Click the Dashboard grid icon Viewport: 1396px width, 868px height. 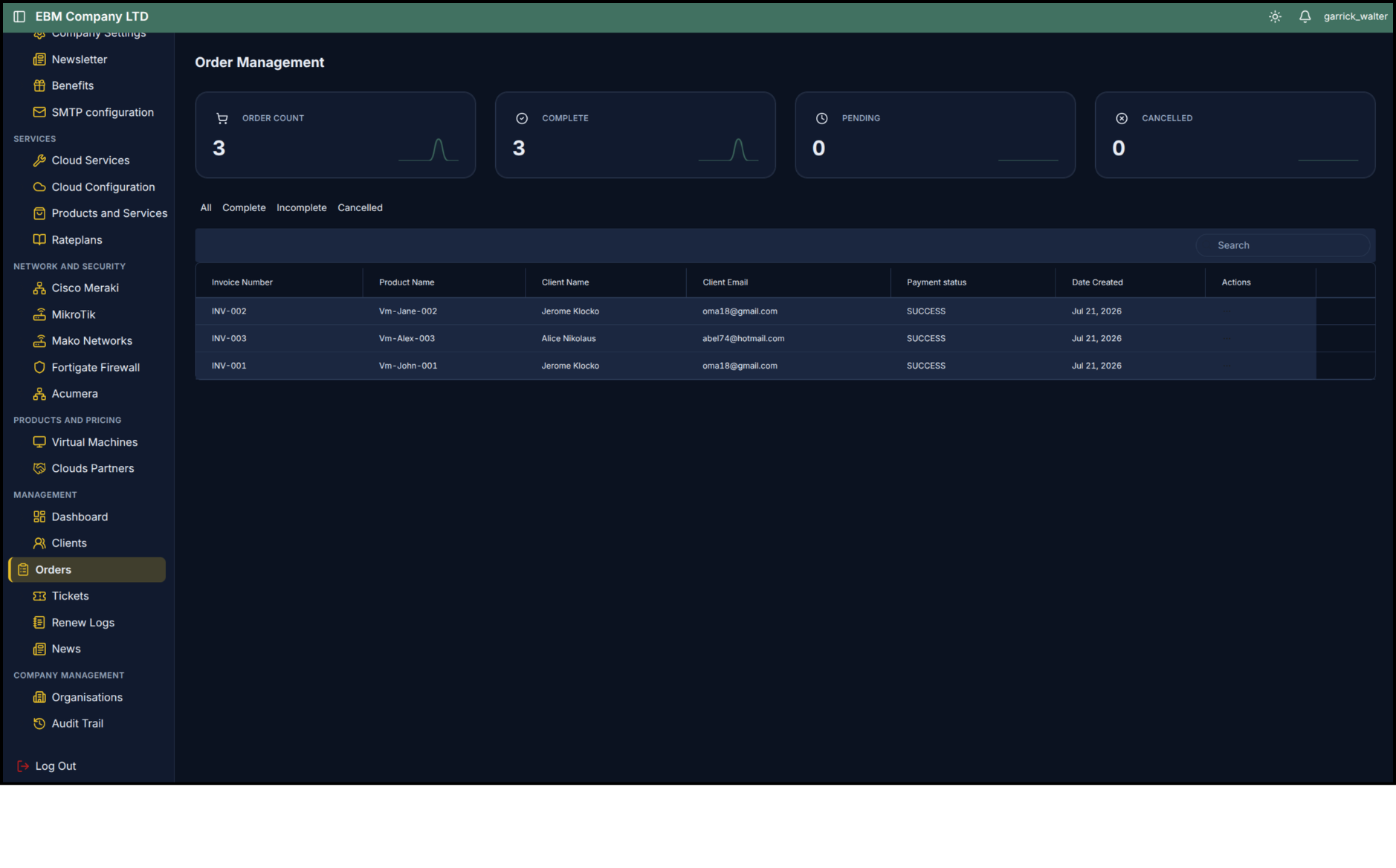(39, 516)
